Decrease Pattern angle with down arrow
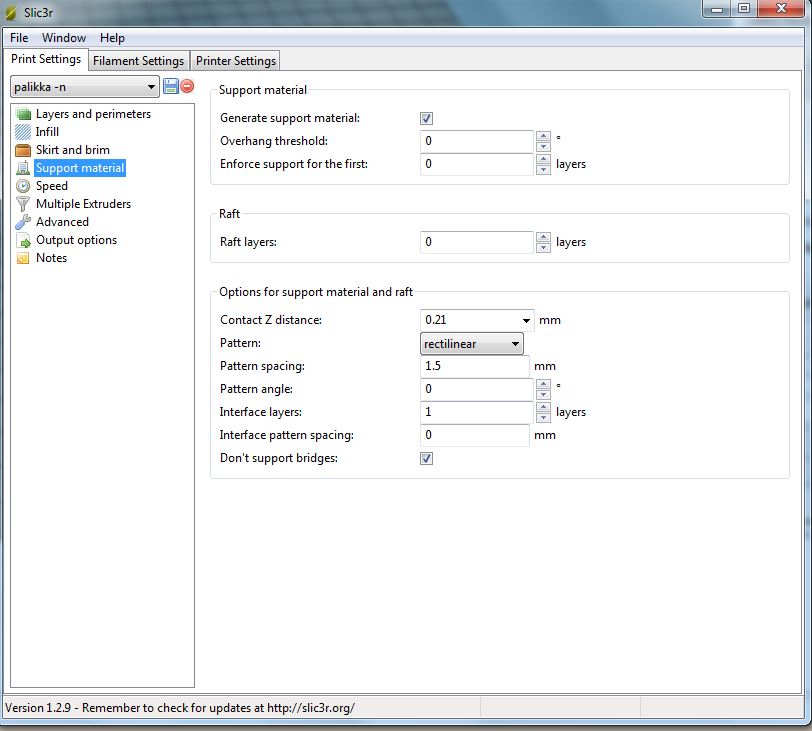 pyautogui.click(x=543, y=395)
